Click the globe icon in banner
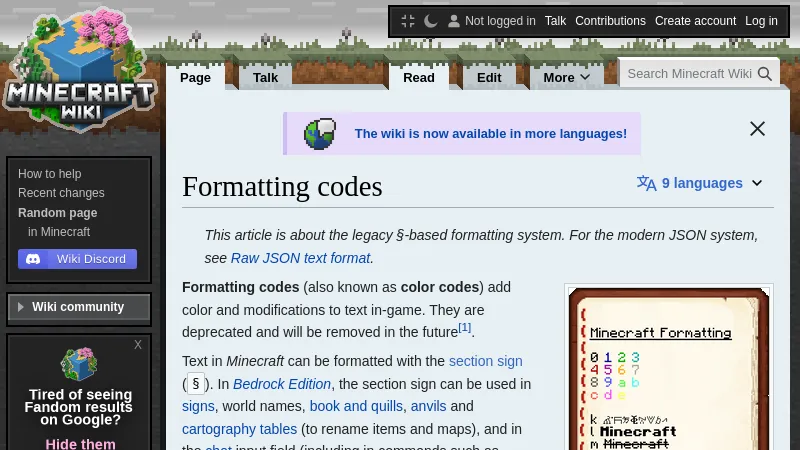This screenshot has width=800, height=450. pos(320,133)
